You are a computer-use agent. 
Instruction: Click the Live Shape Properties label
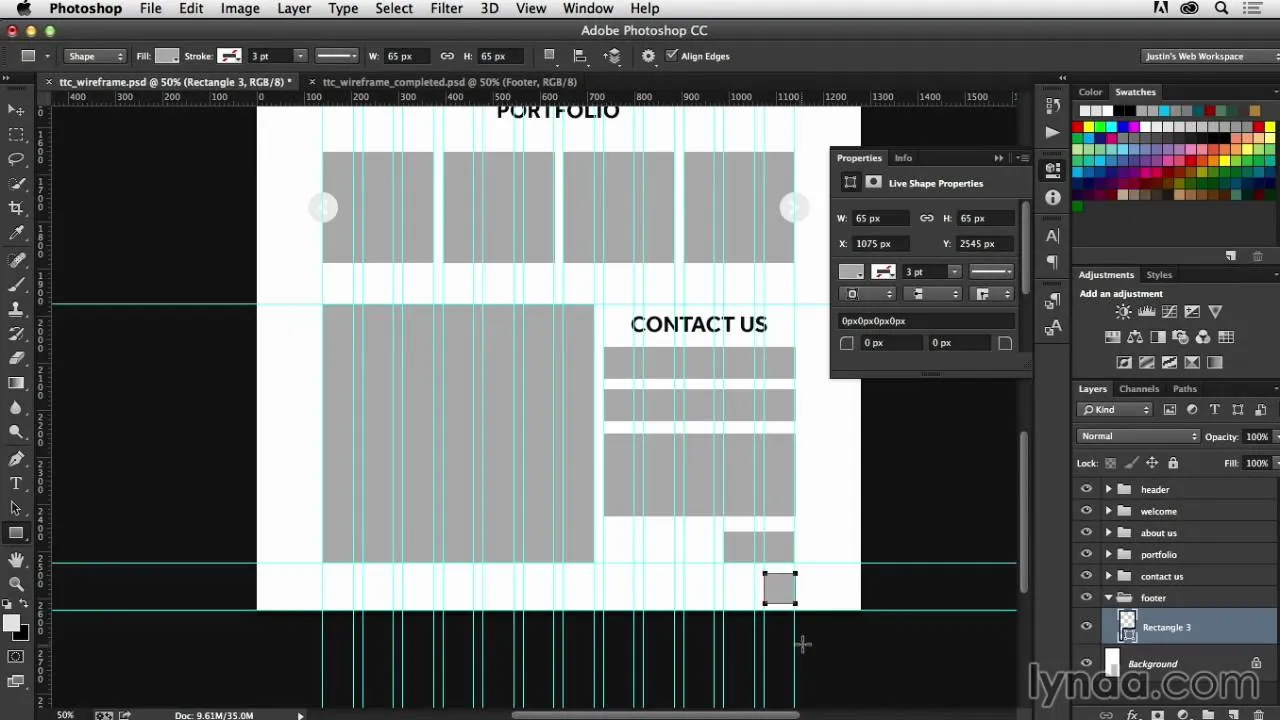[935, 183]
